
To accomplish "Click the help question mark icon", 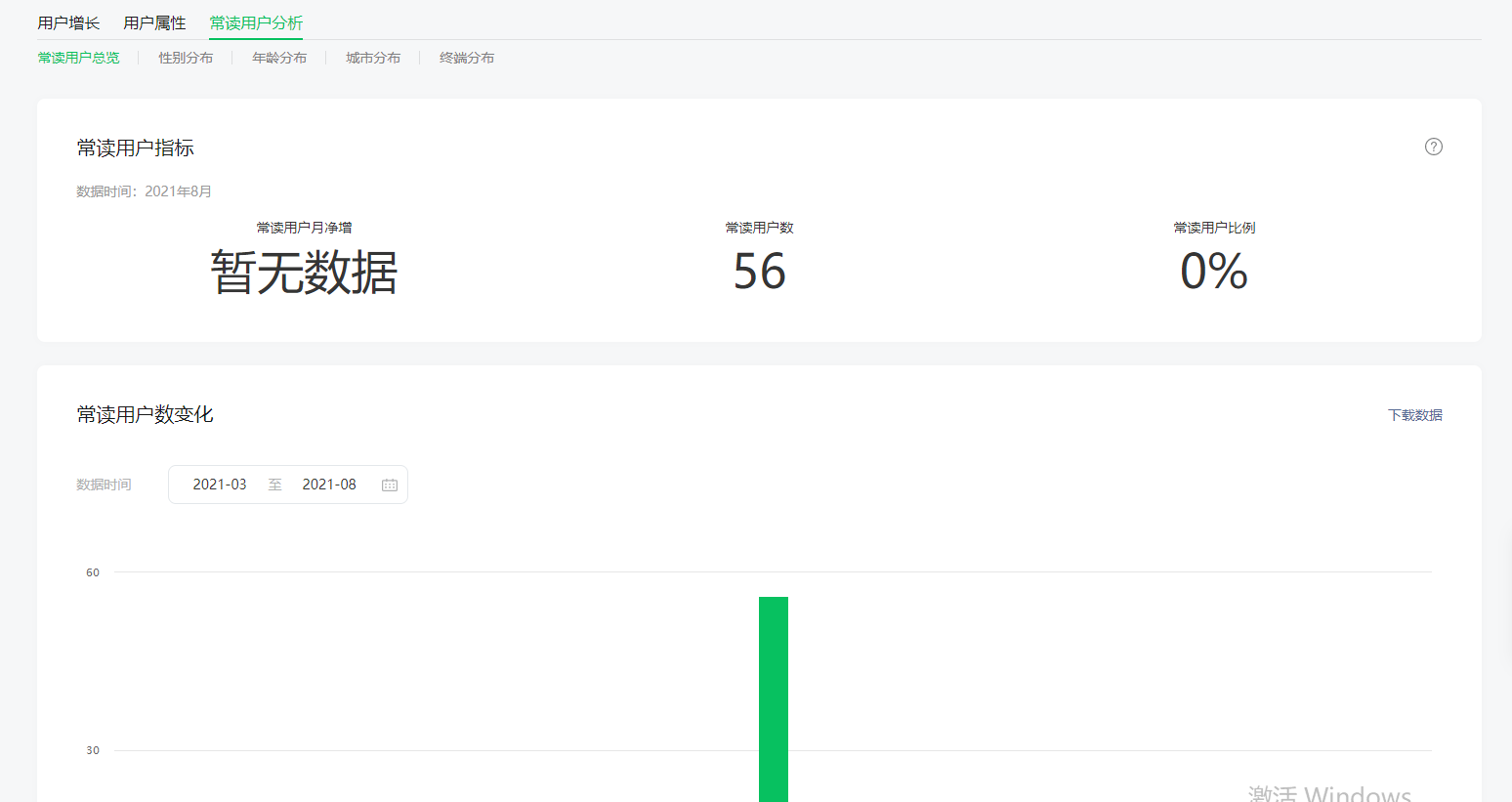I will 1433,147.
